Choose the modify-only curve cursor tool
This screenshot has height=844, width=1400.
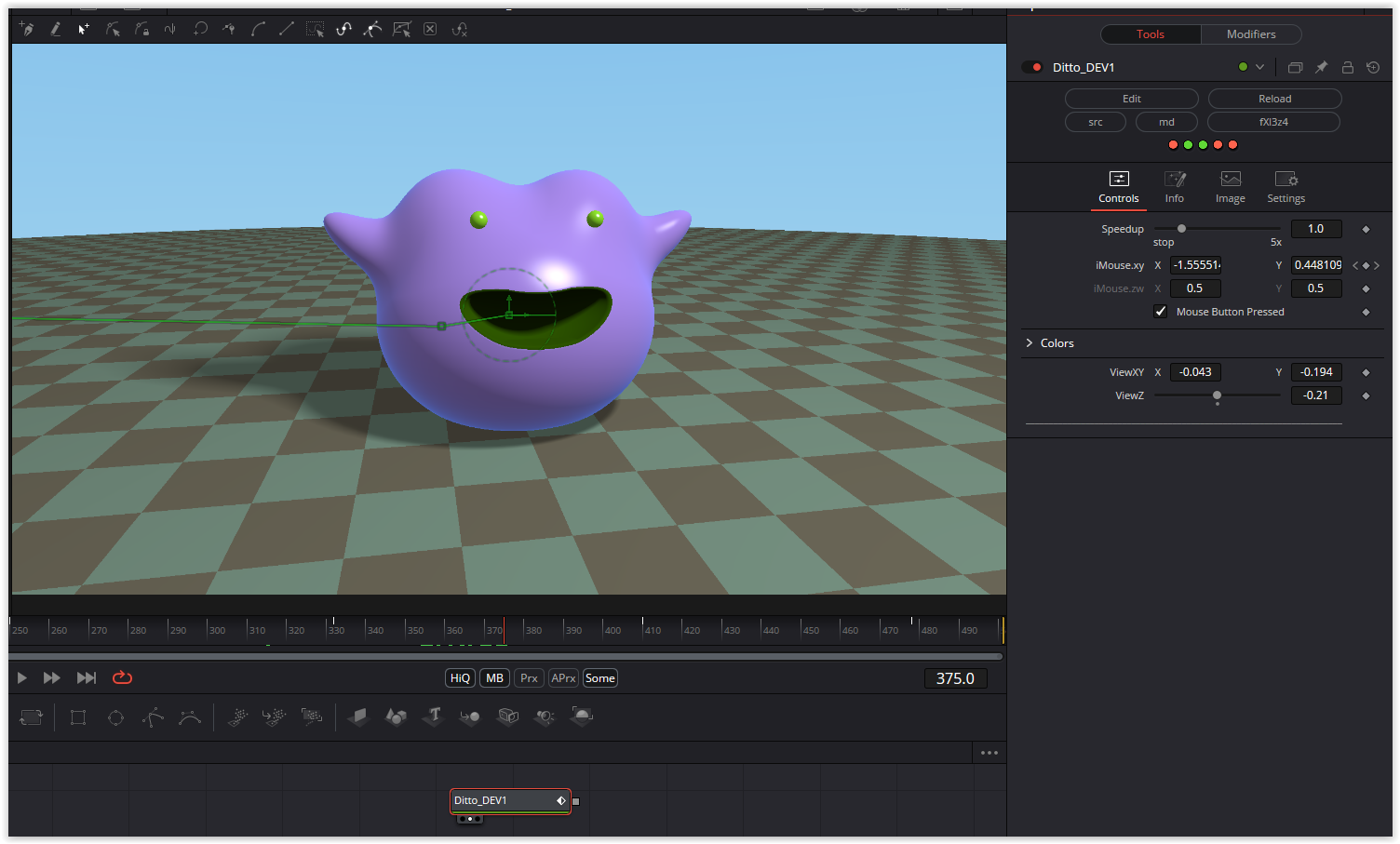(x=113, y=30)
